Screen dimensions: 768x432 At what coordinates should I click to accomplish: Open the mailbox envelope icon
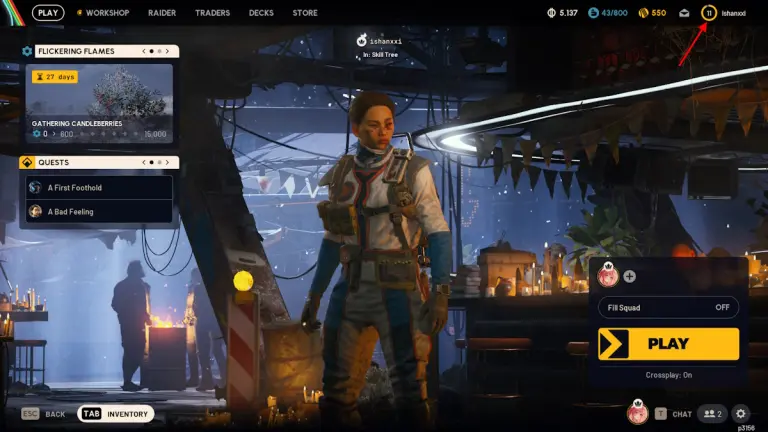coord(684,13)
